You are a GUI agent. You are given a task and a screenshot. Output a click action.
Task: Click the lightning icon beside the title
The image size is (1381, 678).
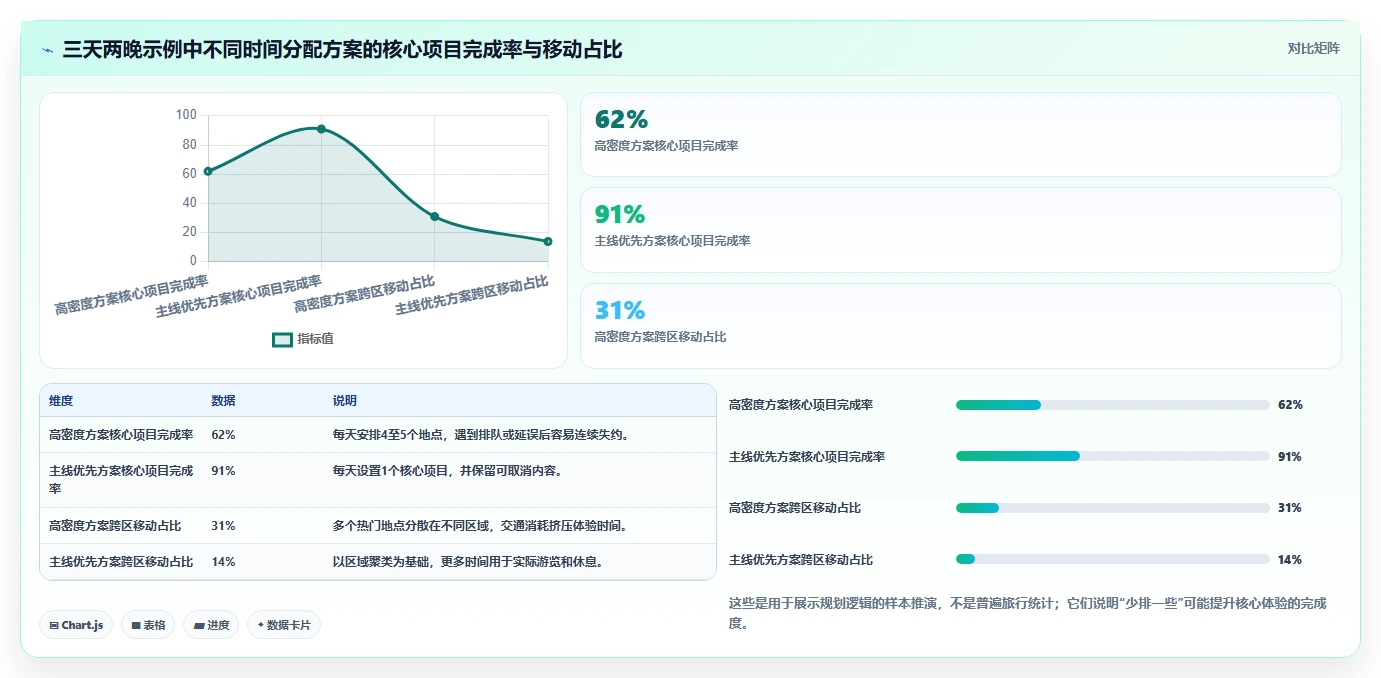(x=47, y=50)
